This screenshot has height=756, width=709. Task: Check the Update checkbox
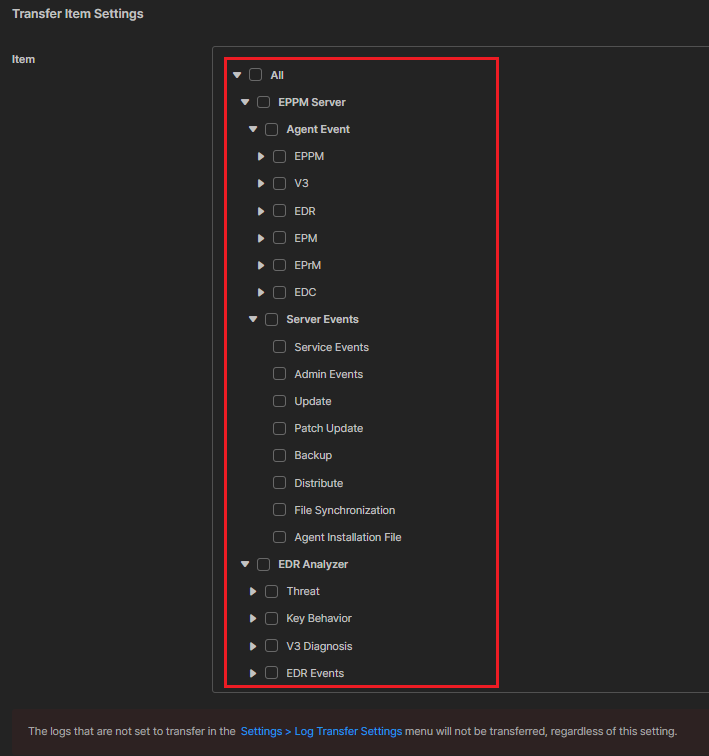(x=280, y=401)
